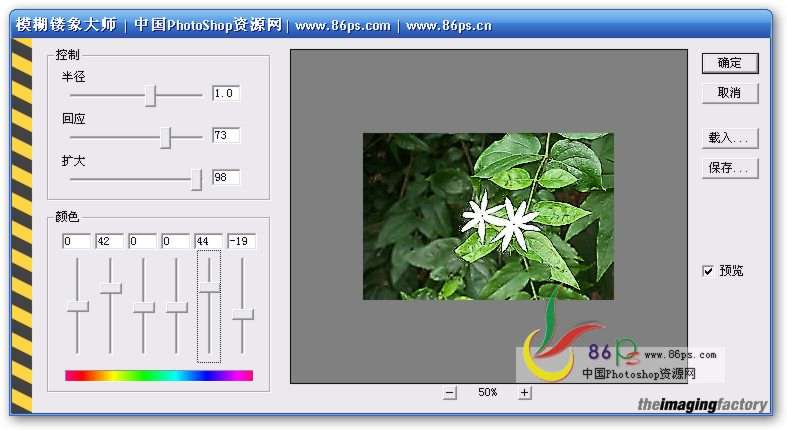Click the third vertical color slider handle
The image size is (787, 430).
coord(144,308)
